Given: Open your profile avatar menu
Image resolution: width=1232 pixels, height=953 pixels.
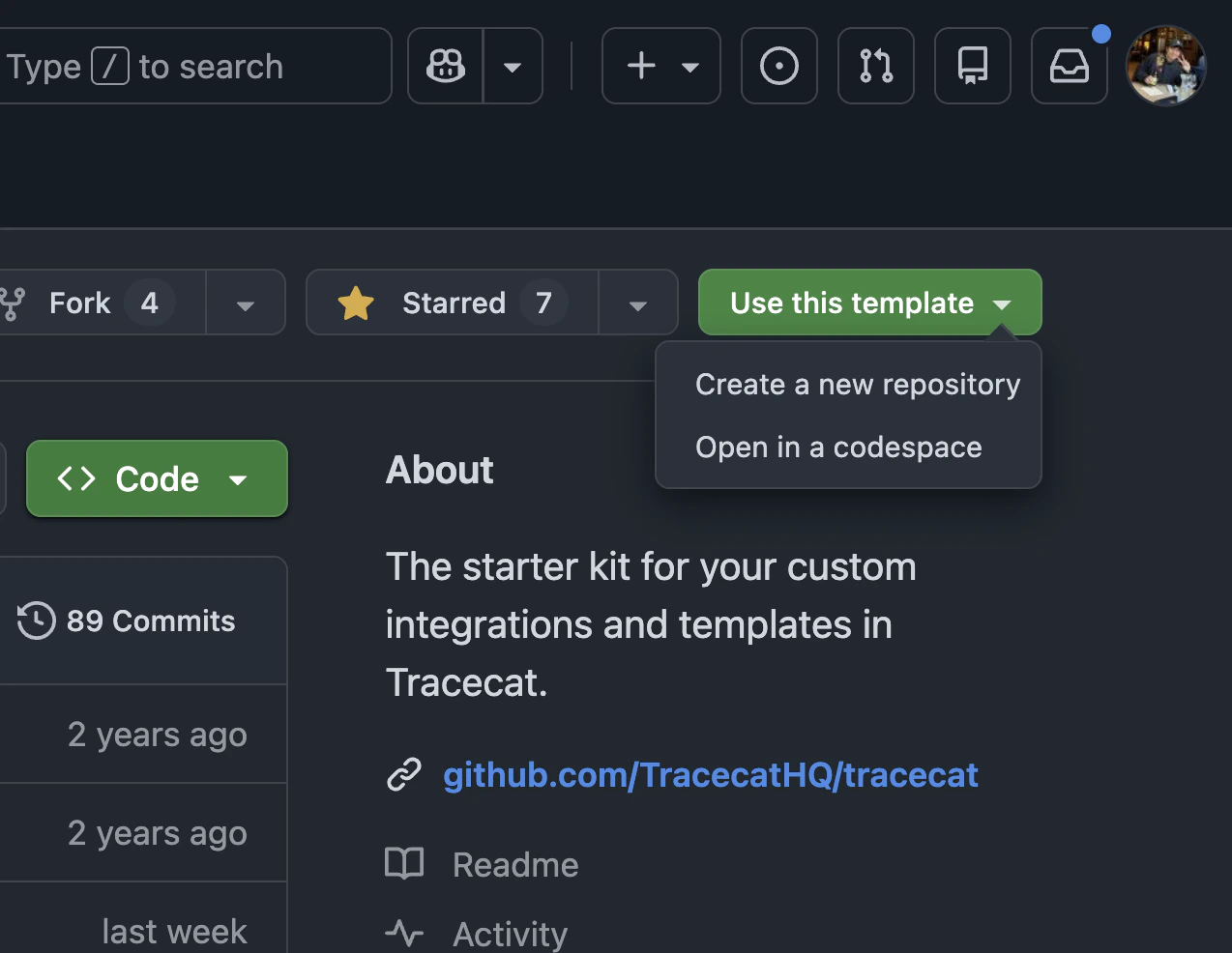Looking at the screenshot, I should [1166, 66].
